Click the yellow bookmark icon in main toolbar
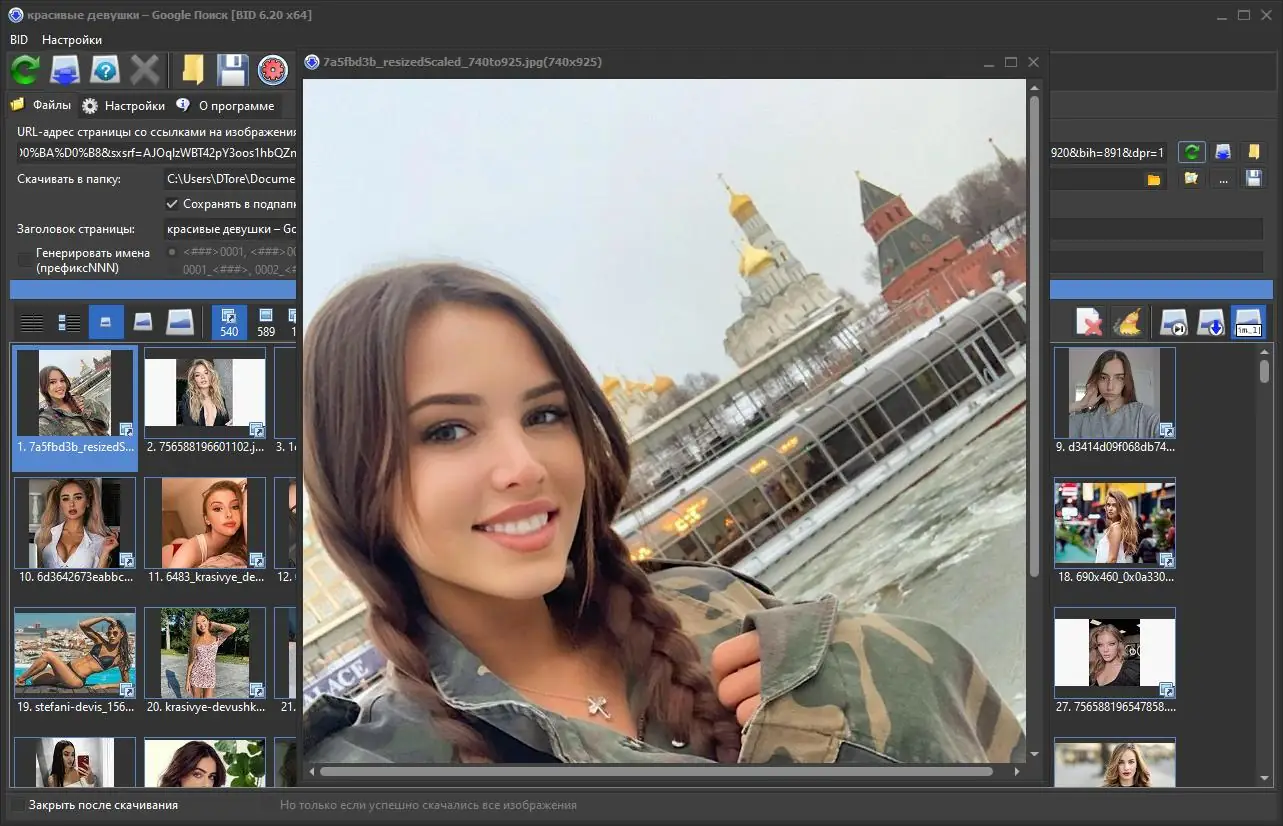 pos(193,70)
